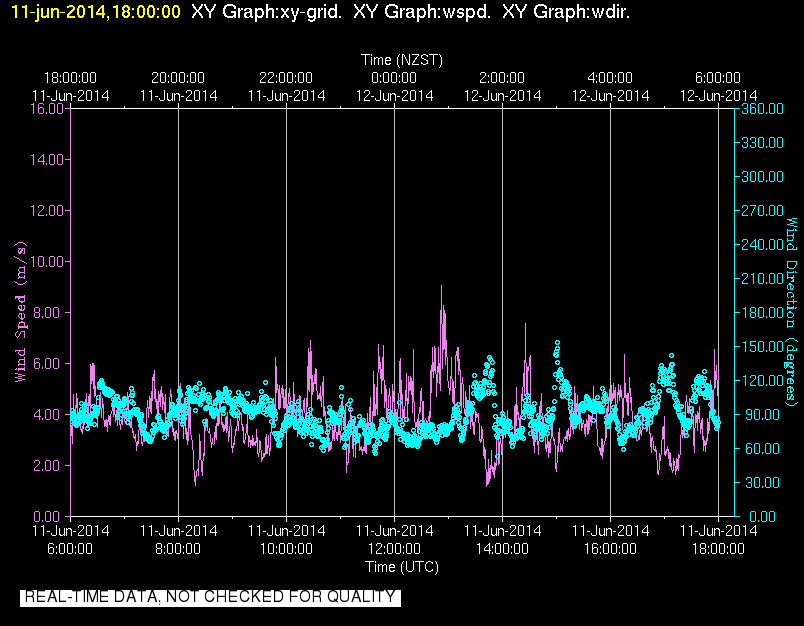
Task: Click the 90.00 wind direction tick label
Action: click(x=762, y=414)
